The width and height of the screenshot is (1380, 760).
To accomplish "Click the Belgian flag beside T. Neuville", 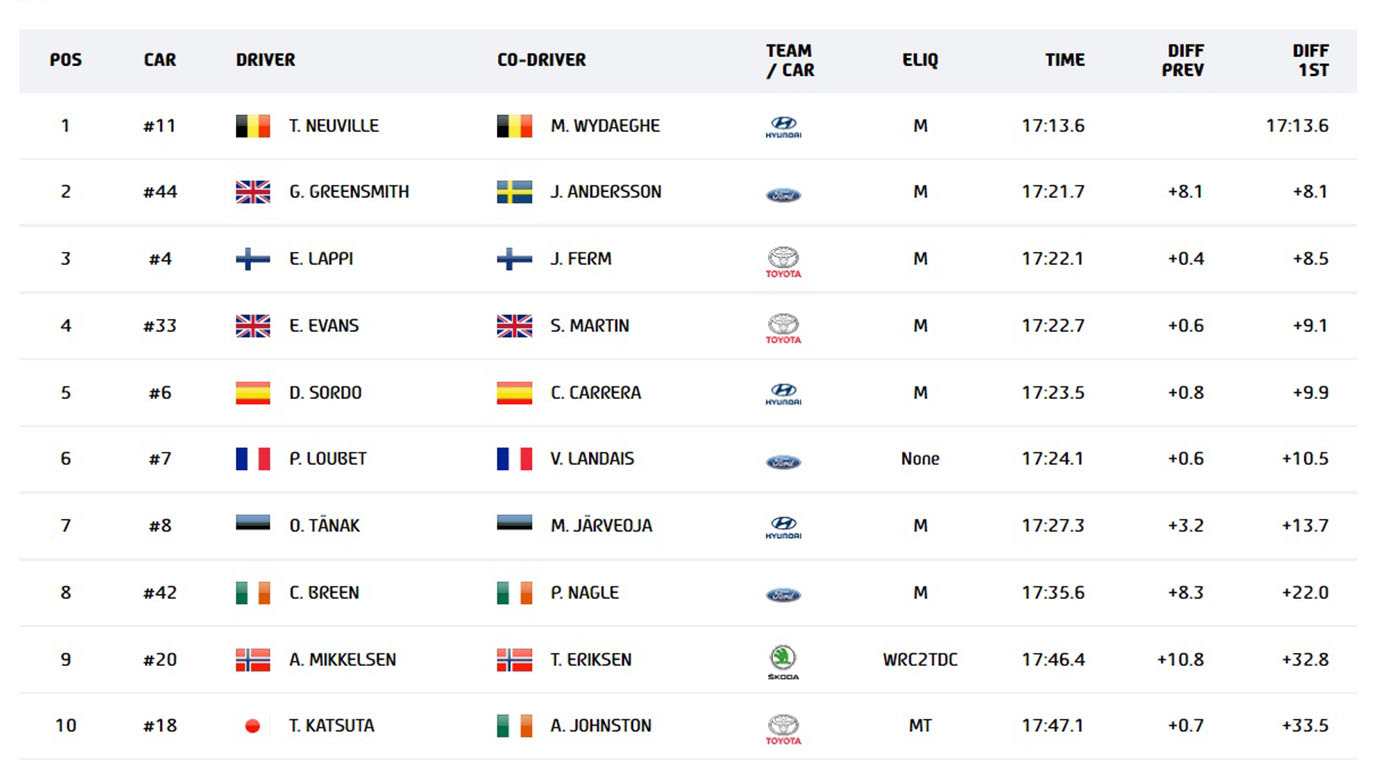I will point(253,126).
